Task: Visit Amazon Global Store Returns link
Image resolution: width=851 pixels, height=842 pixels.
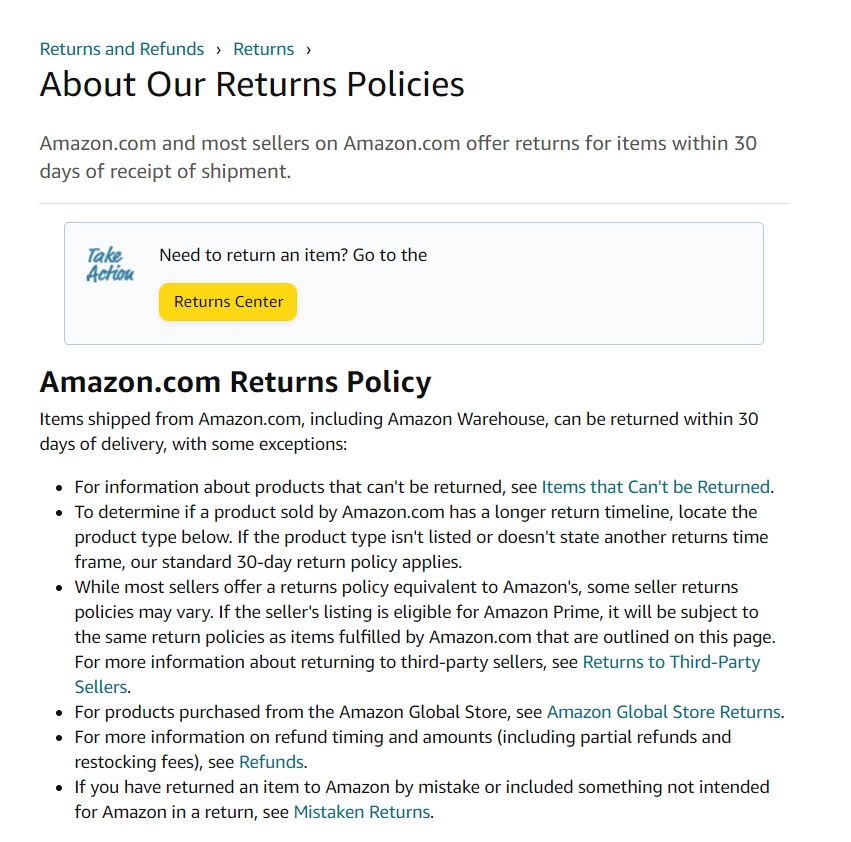Action: 664,712
